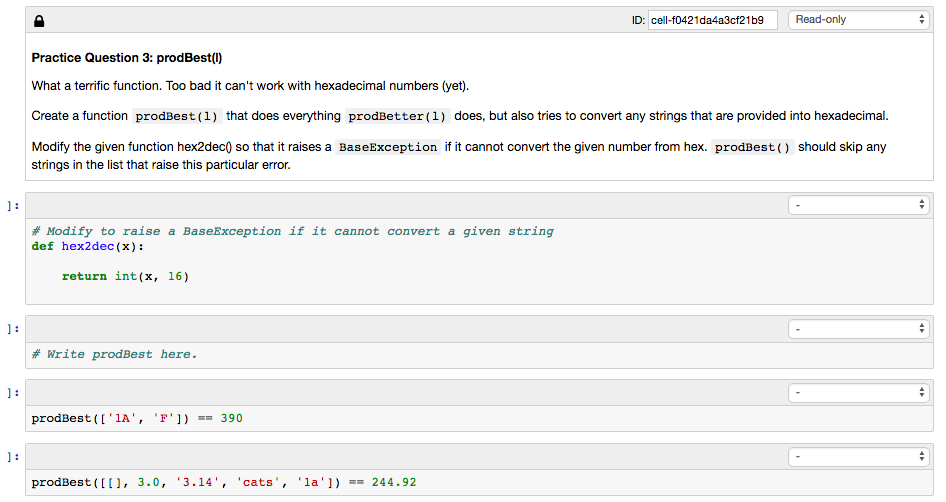Viewport: 946px width, 502px height.
Task: Click the '# Write prodBest here.' comment
Action: [x=115, y=355]
